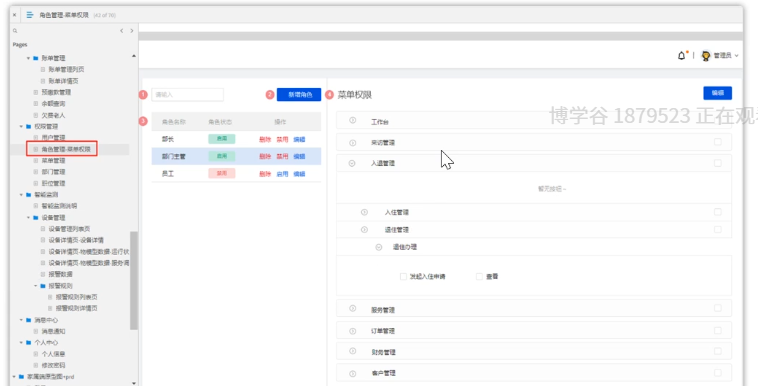Click 禁用 for the 部门主管 role

pyautogui.click(x=282, y=156)
